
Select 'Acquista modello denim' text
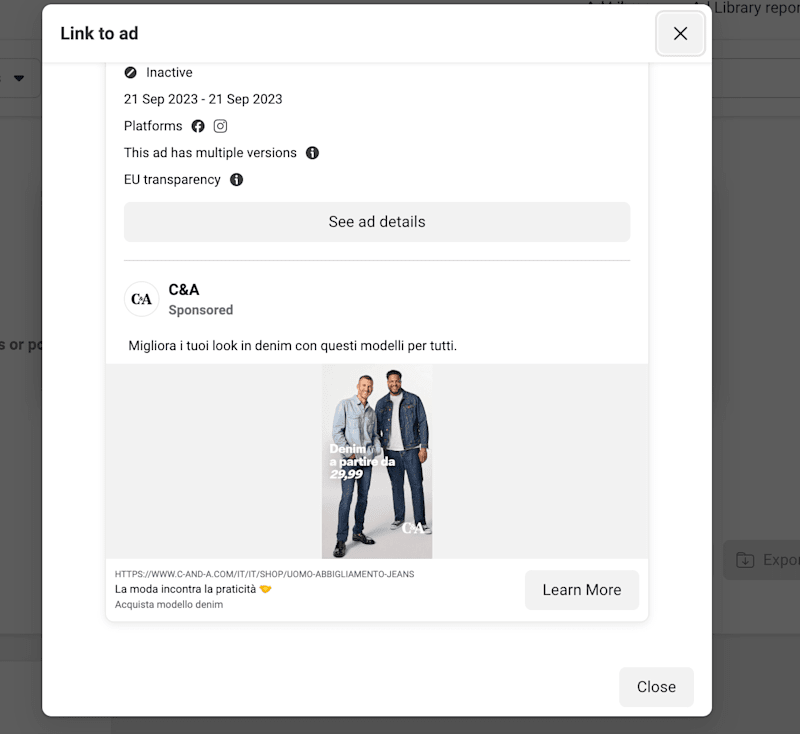[x=169, y=604]
